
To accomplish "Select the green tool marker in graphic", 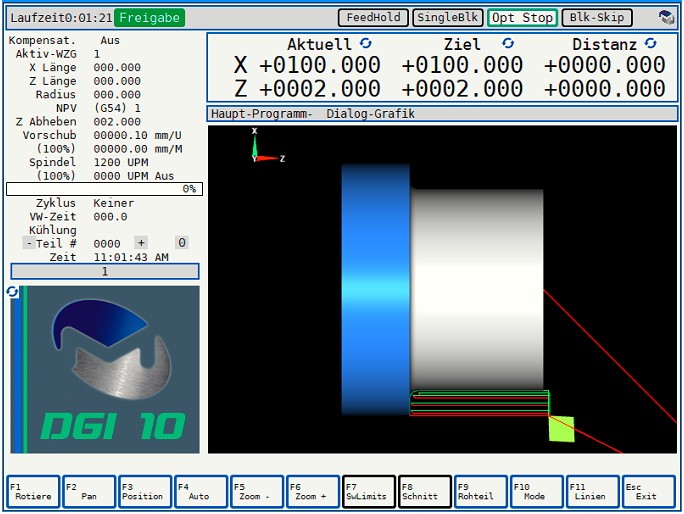I will pos(561,428).
